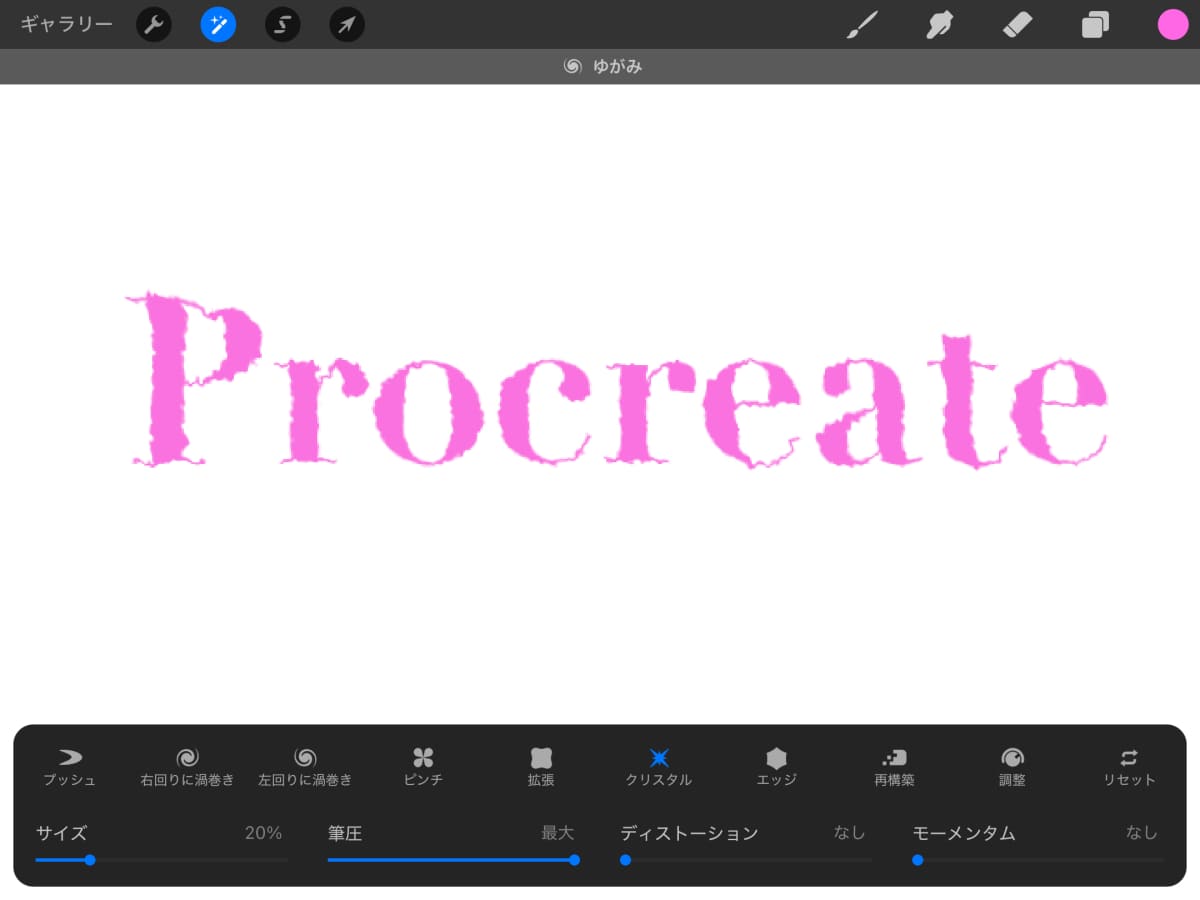Screen dimensions: 1200x900
Task: Choose 左回りに渦巻き twirl mode
Action: pyautogui.click(x=305, y=767)
